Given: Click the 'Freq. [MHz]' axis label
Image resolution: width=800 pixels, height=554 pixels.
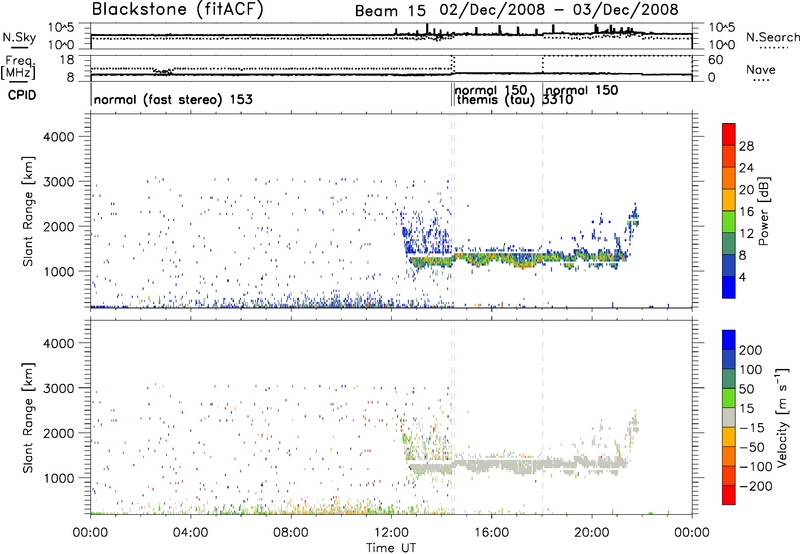Looking at the screenshot, I should 18,67.
